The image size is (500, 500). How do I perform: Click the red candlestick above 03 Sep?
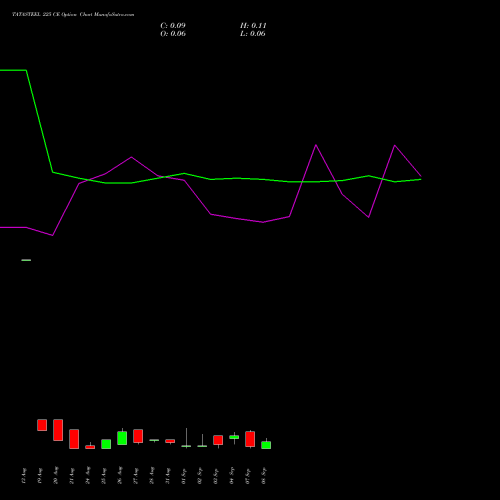coord(218,440)
